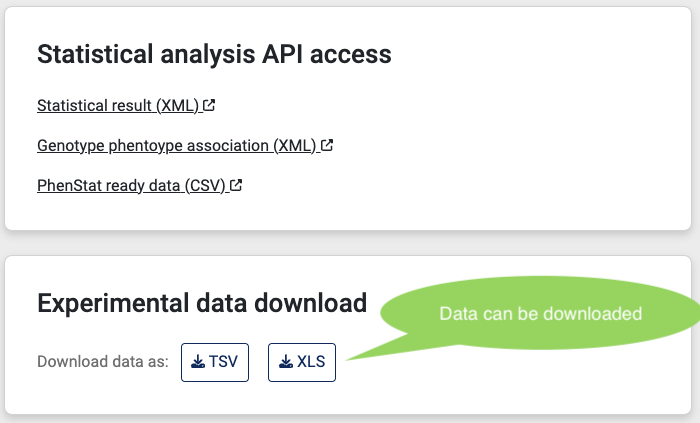700x423 pixels.
Task: Click the download arrow icon inside TSV button
Action: point(198,361)
